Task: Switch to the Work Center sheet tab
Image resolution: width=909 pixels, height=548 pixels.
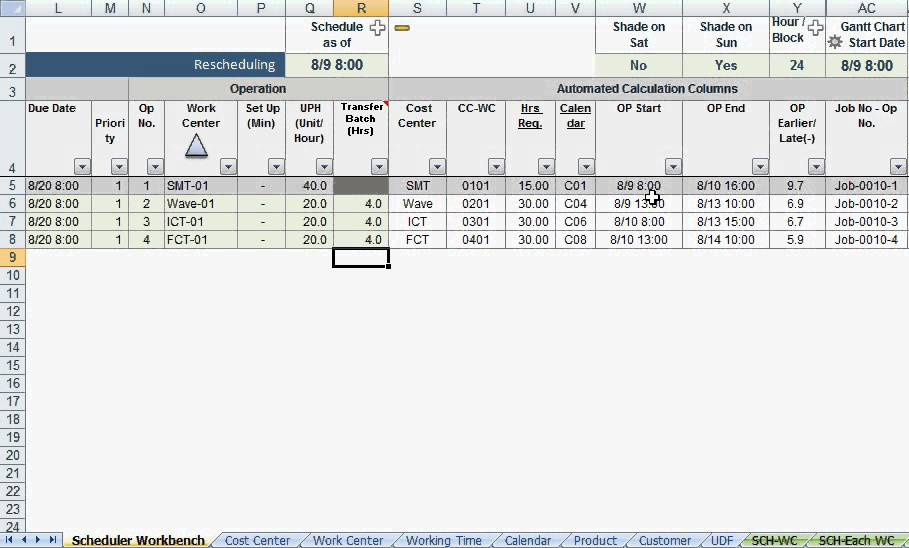Action: [348, 540]
